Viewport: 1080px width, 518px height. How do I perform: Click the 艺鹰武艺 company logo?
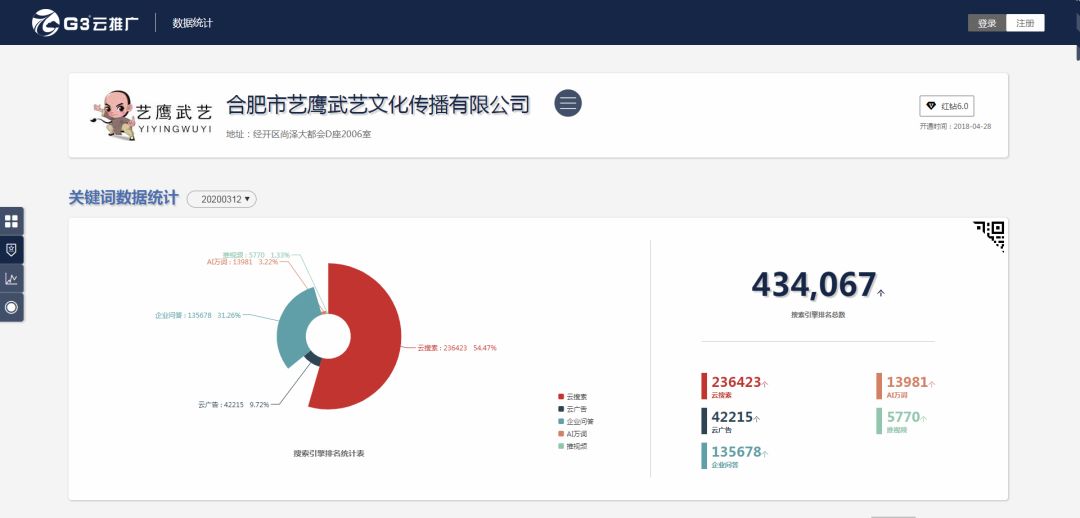(152, 115)
